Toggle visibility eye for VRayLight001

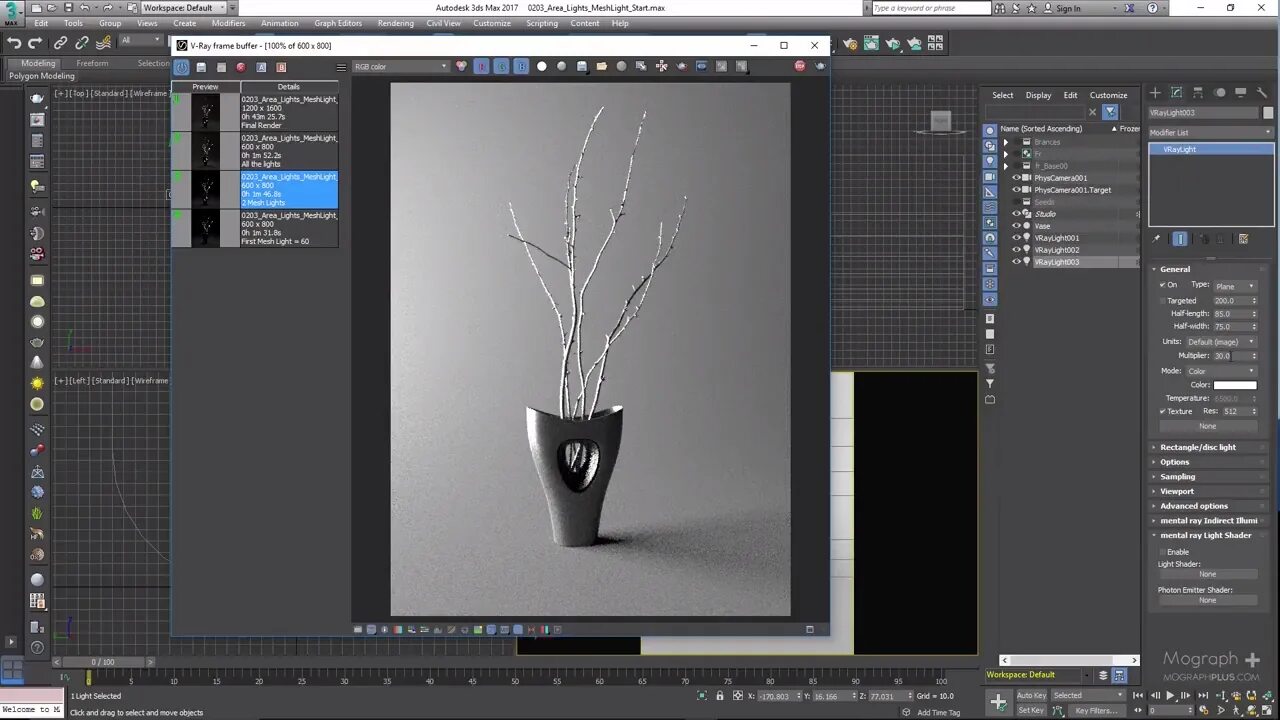point(1017,238)
